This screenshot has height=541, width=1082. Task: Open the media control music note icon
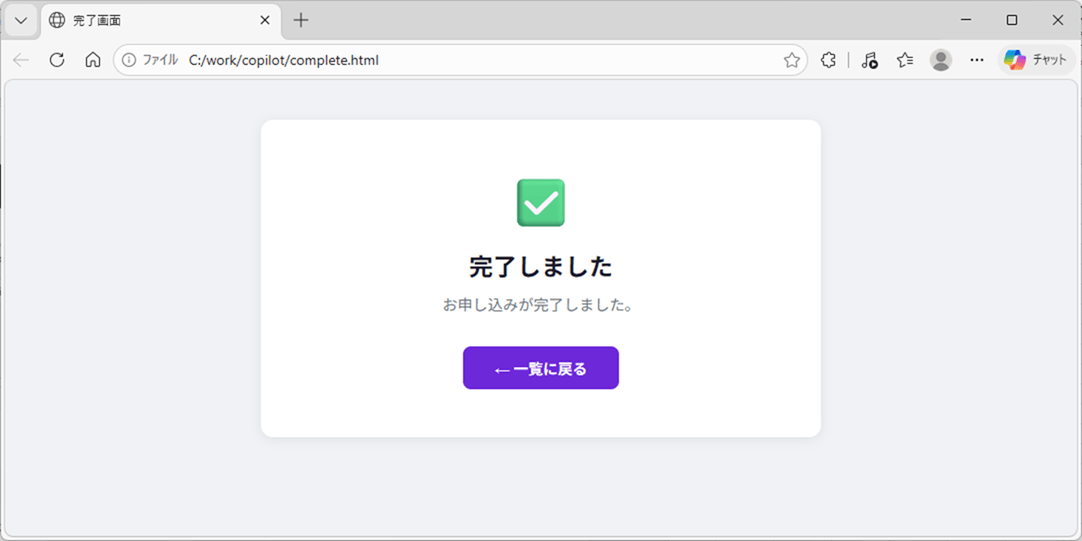click(869, 60)
